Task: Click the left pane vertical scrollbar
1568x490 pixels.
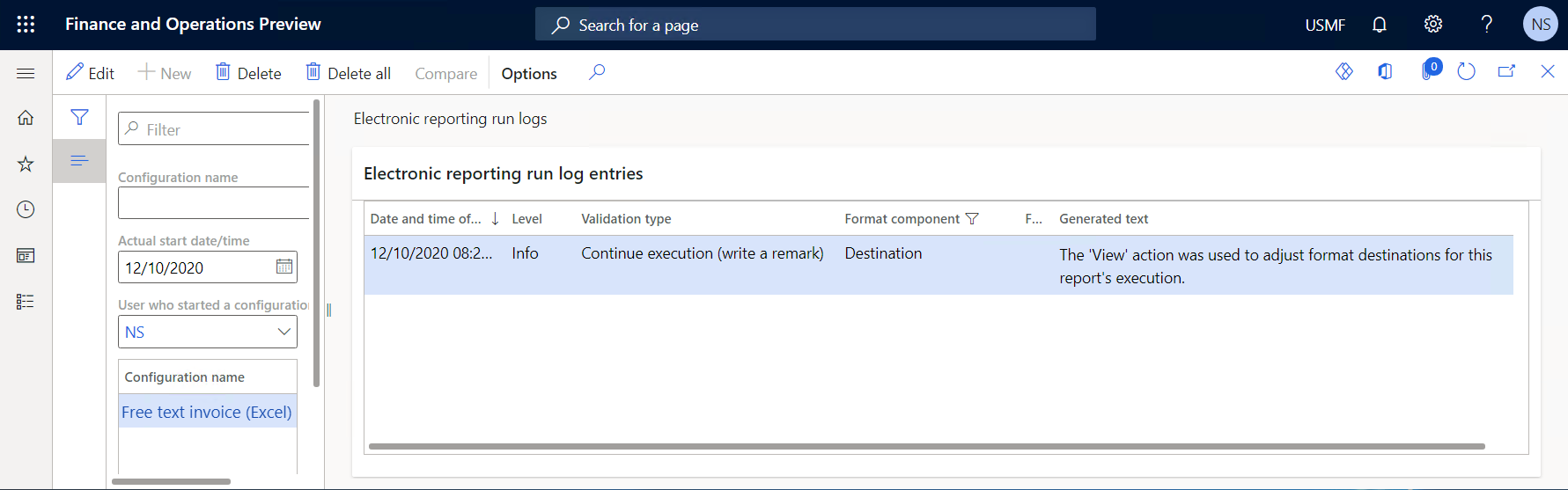Action: 316,243
